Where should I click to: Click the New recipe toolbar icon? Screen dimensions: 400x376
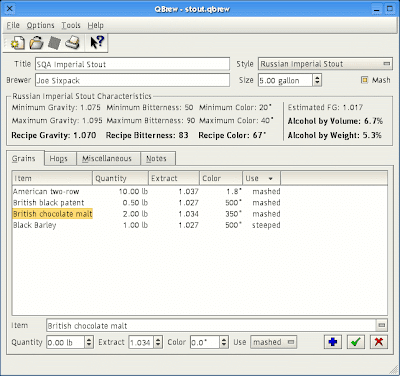click(x=17, y=43)
